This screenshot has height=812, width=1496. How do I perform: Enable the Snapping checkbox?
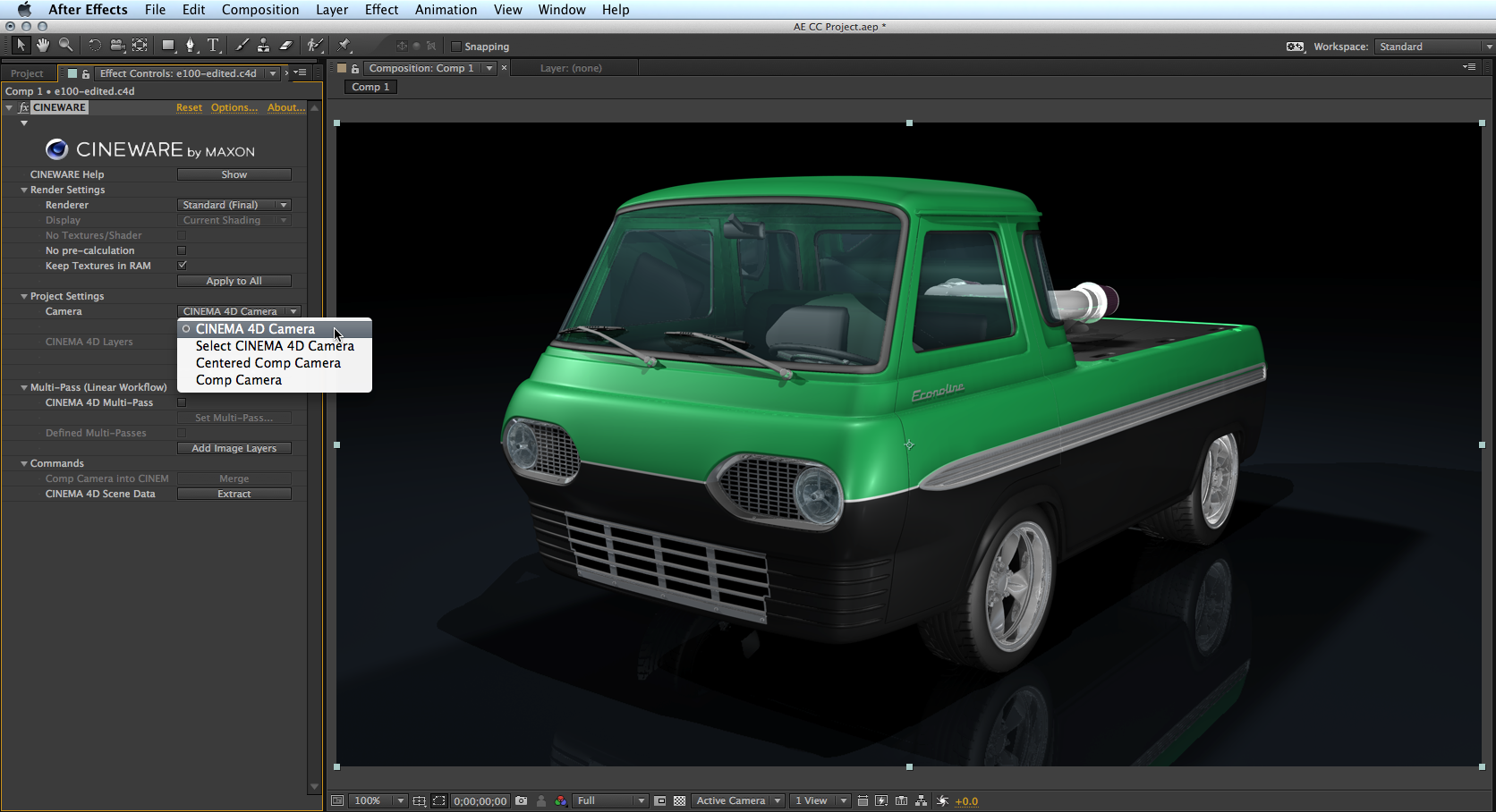coord(456,47)
